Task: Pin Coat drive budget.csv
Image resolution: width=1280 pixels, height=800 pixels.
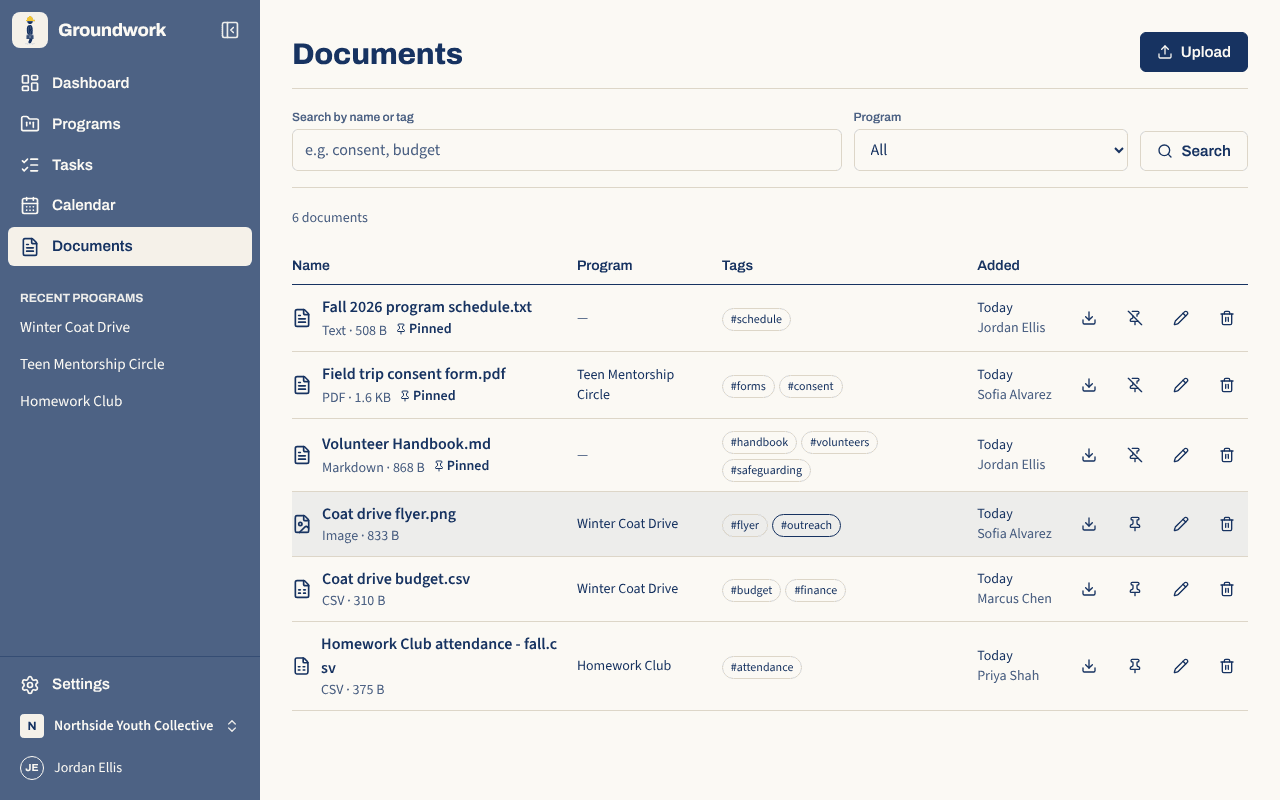Action: click(1135, 589)
